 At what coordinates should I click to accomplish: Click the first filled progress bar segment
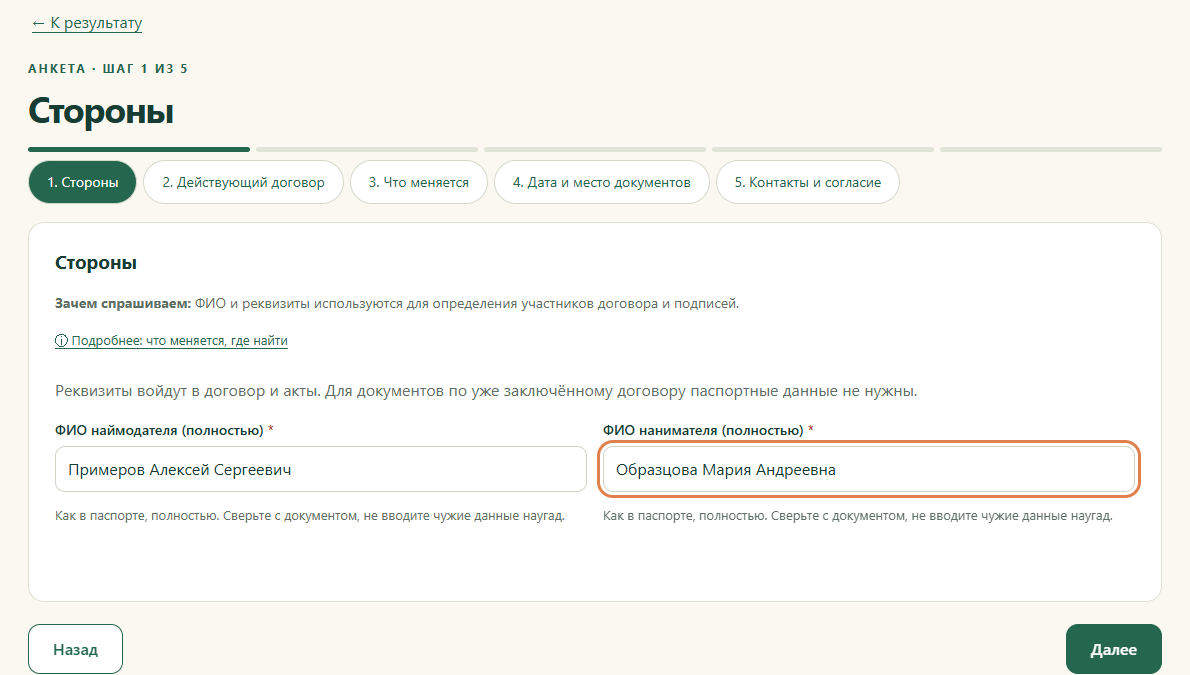[x=139, y=150]
